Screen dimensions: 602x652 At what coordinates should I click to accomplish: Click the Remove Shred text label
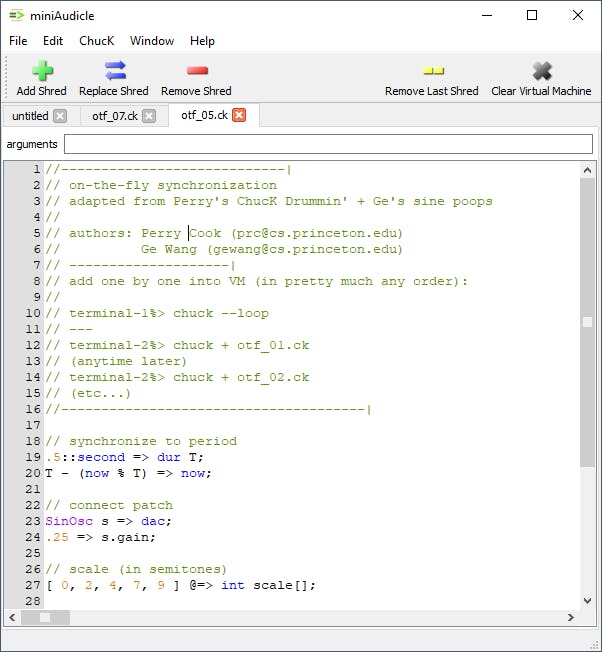tap(196, 91)
